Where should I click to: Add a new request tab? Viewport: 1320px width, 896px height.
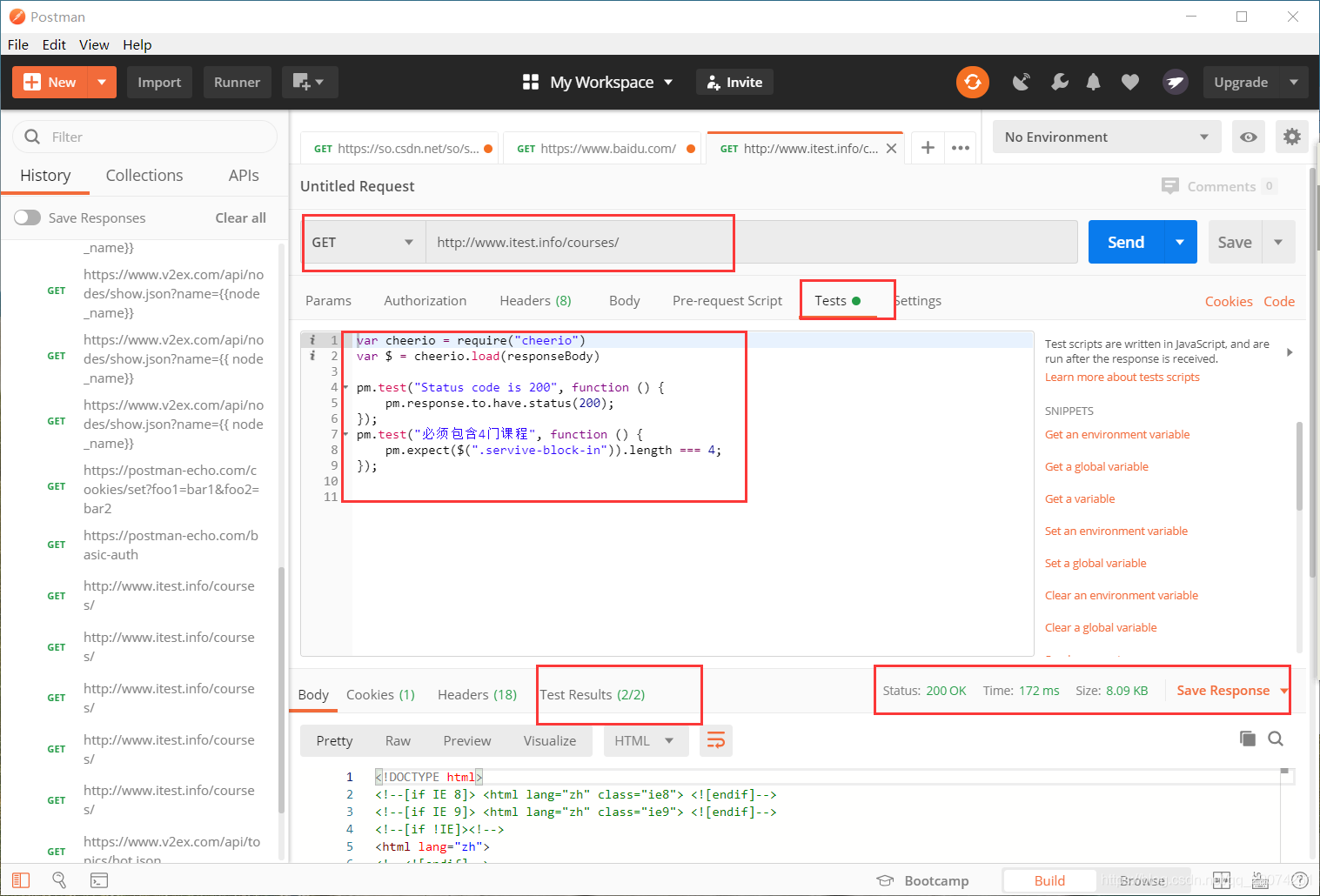pos(928,148)
